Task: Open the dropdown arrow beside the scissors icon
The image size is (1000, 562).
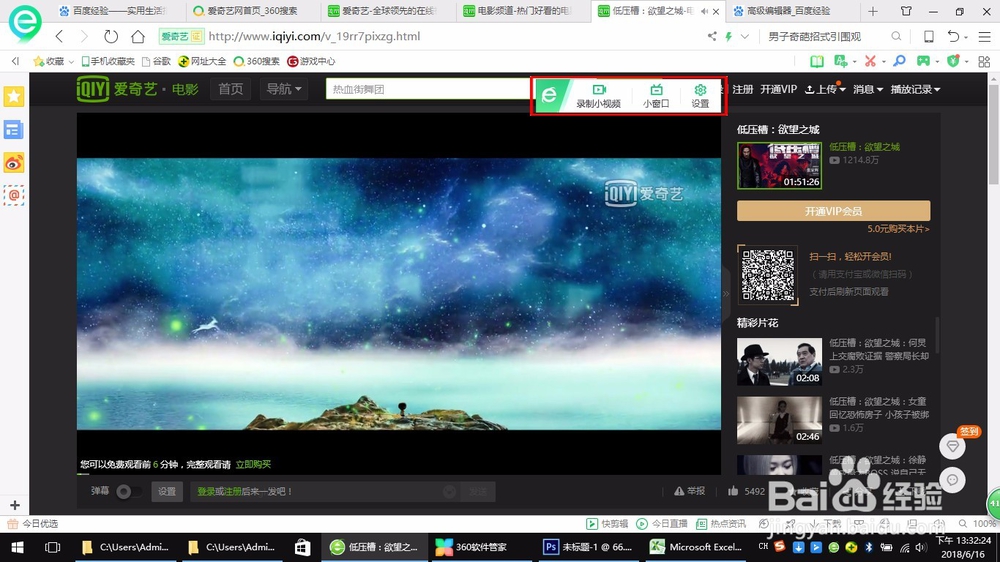Action: 883,62
